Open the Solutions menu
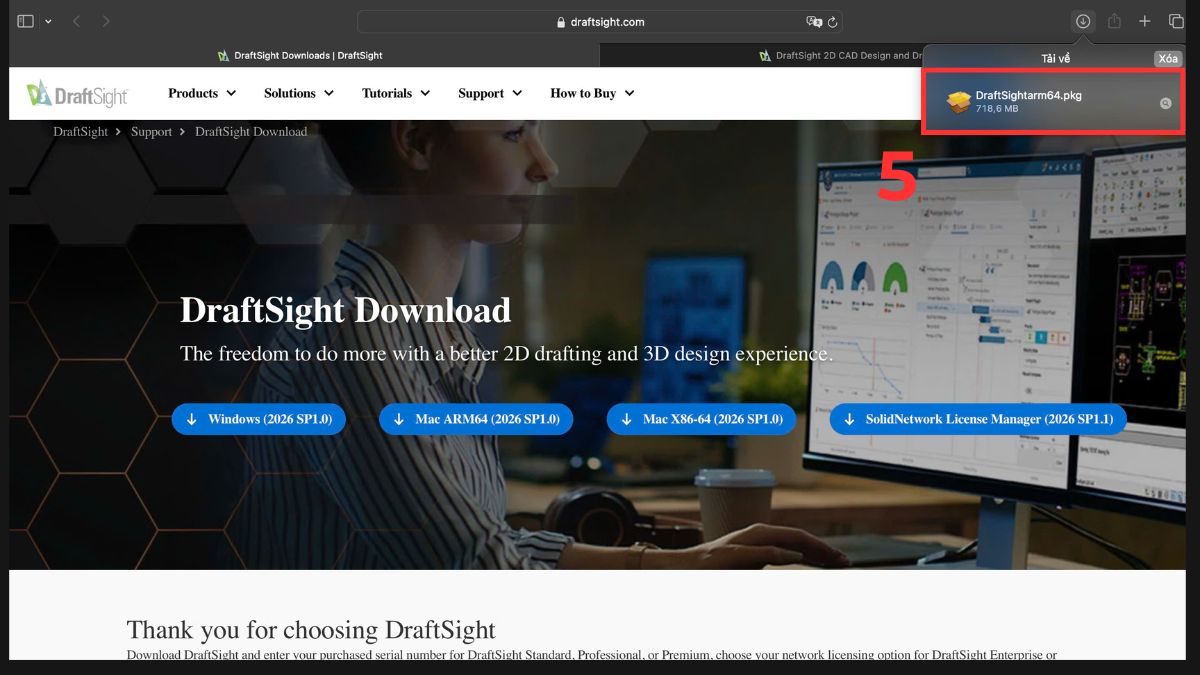 pyautogui.click(x=290, y=93)
